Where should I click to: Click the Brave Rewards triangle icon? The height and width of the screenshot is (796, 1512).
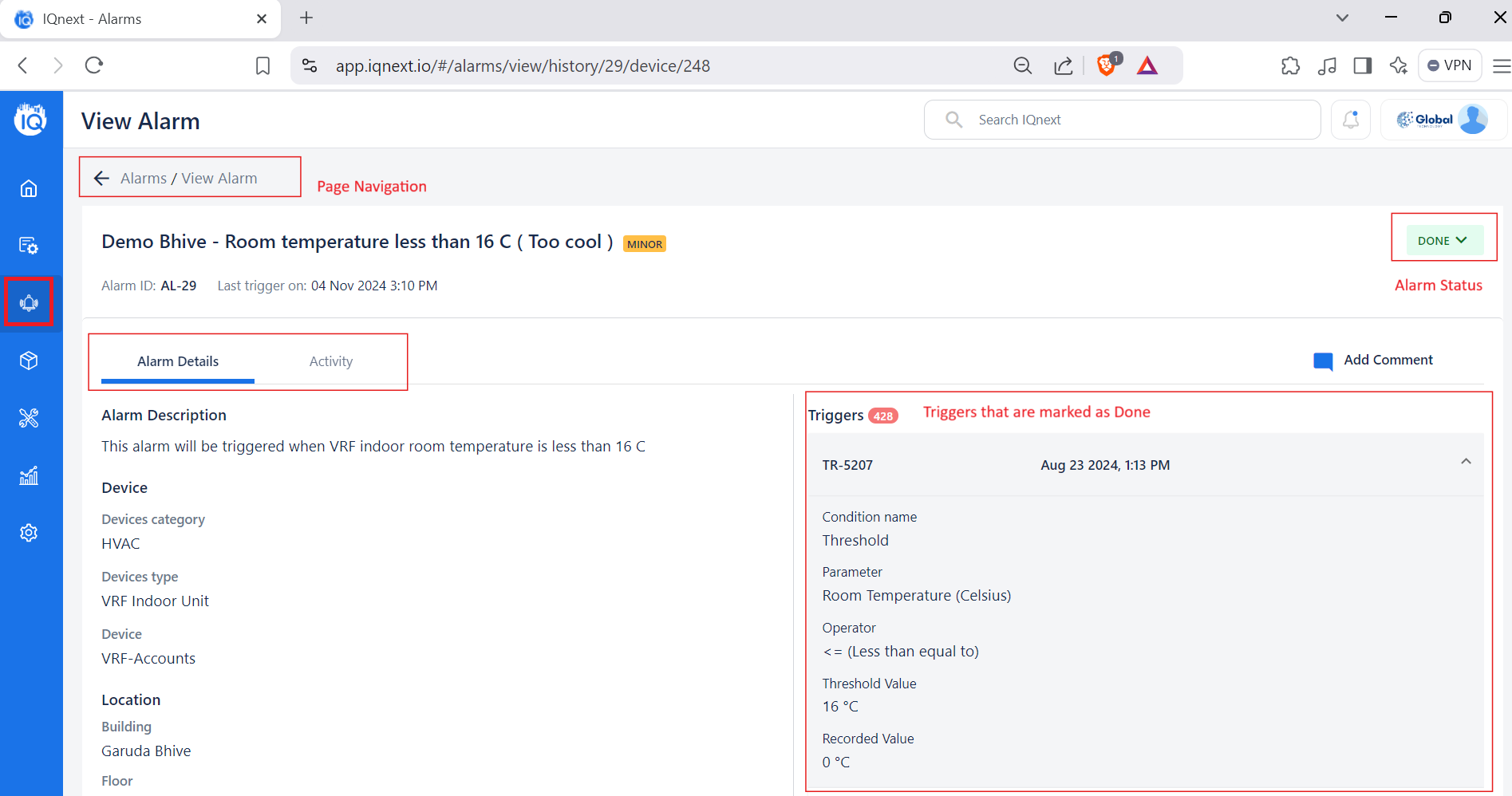[x=1147, y=65]
